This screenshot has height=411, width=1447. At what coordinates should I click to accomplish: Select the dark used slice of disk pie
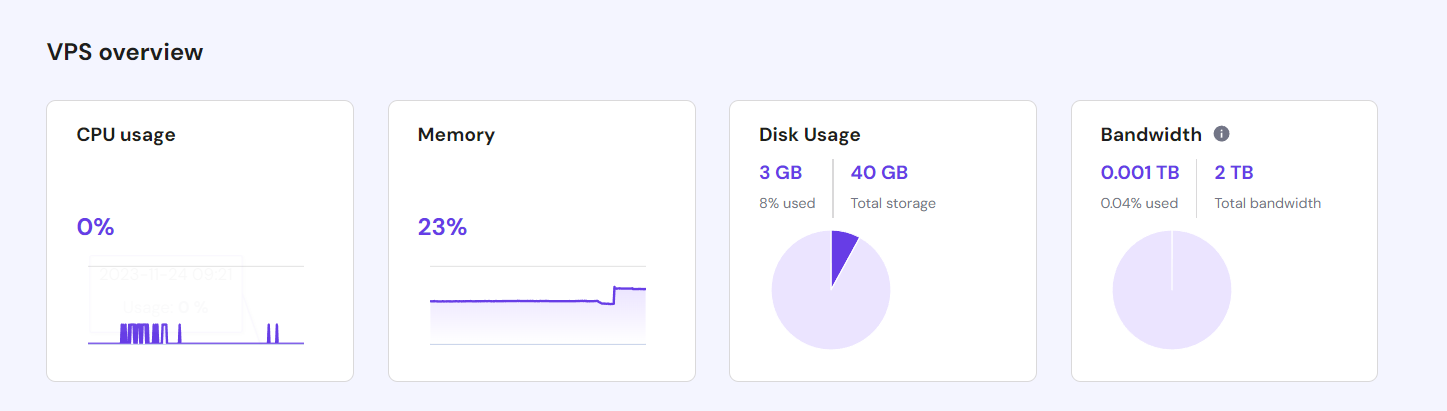(x=843, y=250)
